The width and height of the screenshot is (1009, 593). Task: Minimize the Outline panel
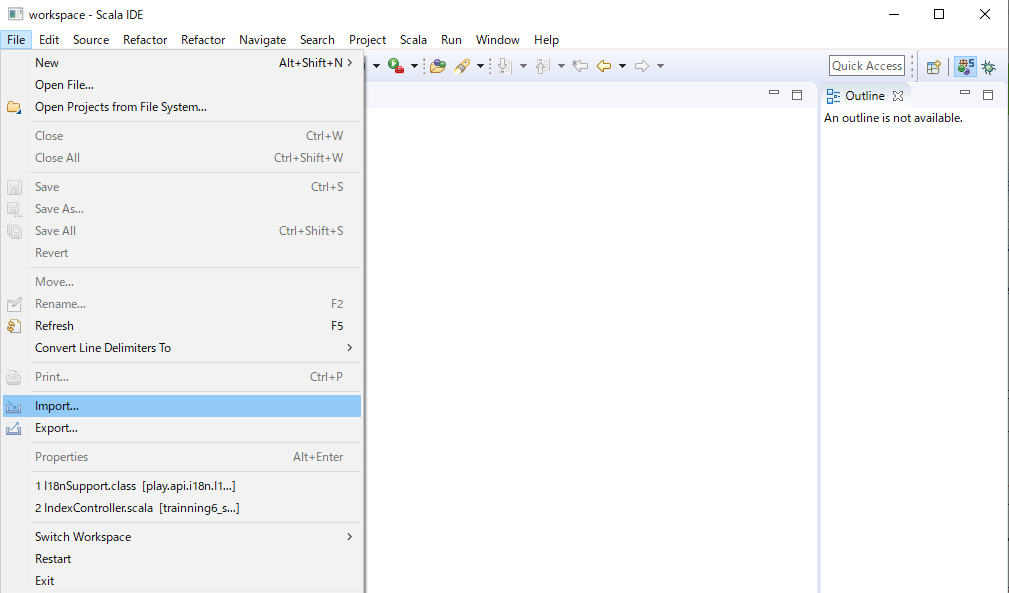pos(965,94)
